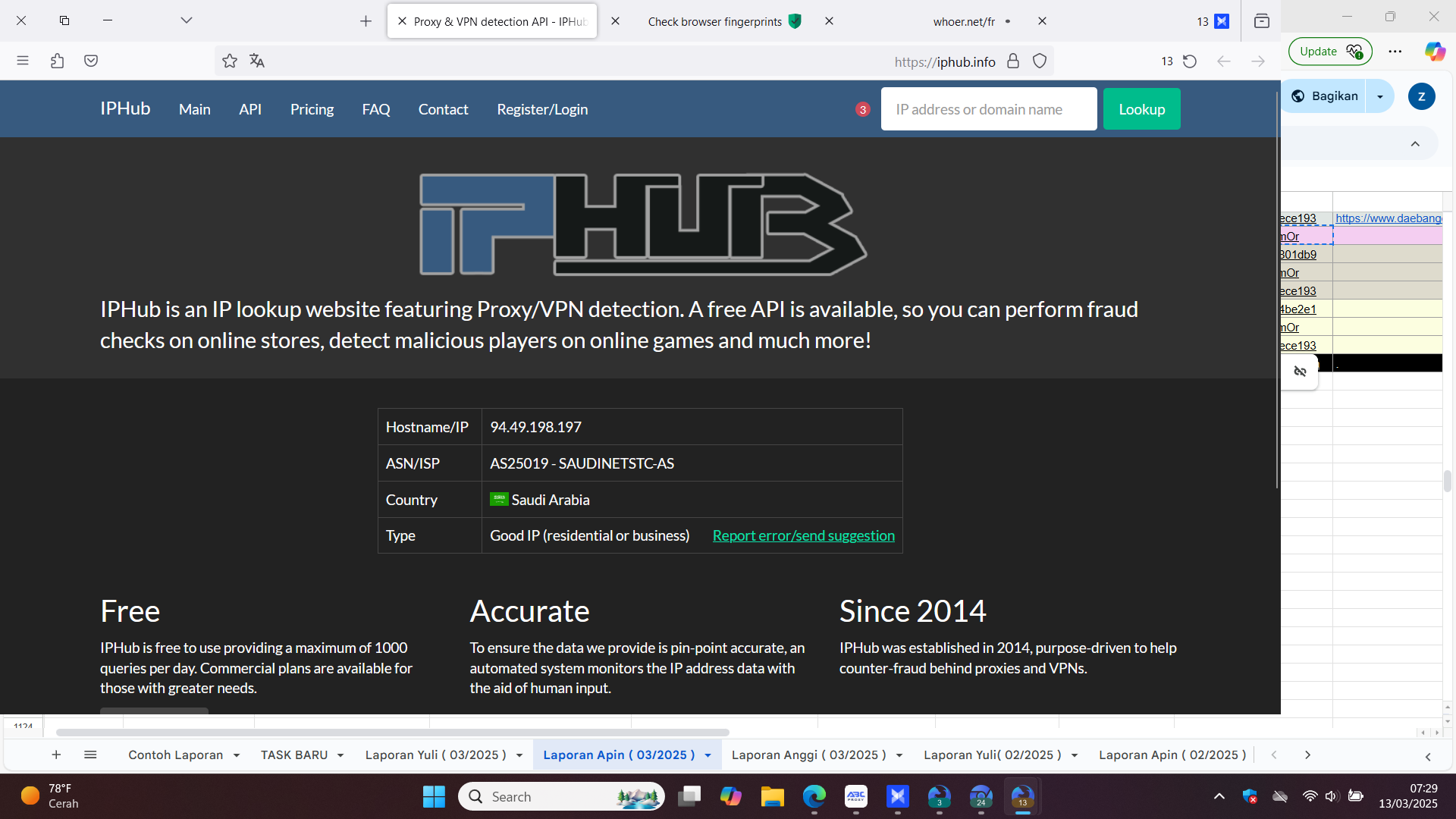1456x819 pixels.
Task: Collapse the spreadsheet toolbar chevron
Action: point(1415,144)
